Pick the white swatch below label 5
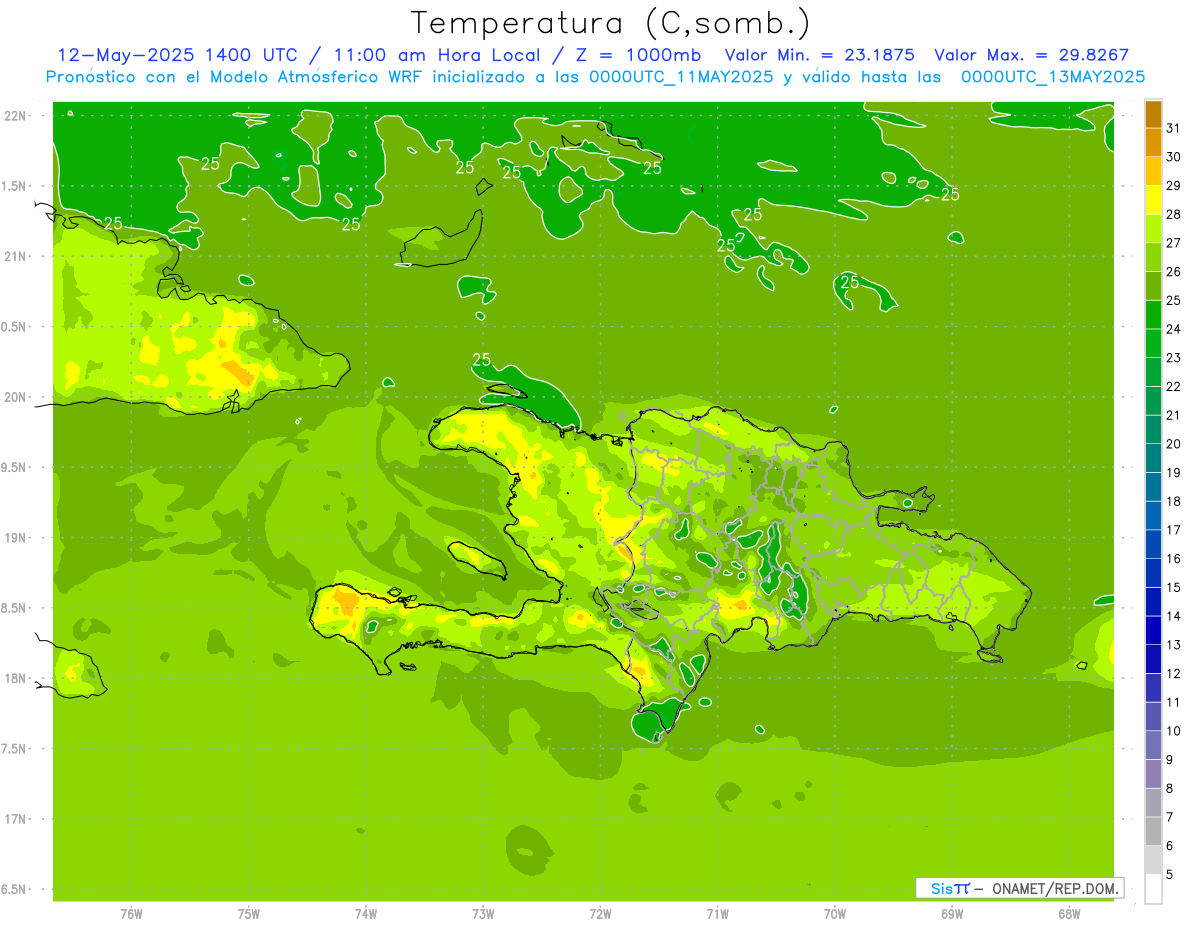Viewport: 1200px width, 927px height. pyautogui.click(x=1153, y=889)
